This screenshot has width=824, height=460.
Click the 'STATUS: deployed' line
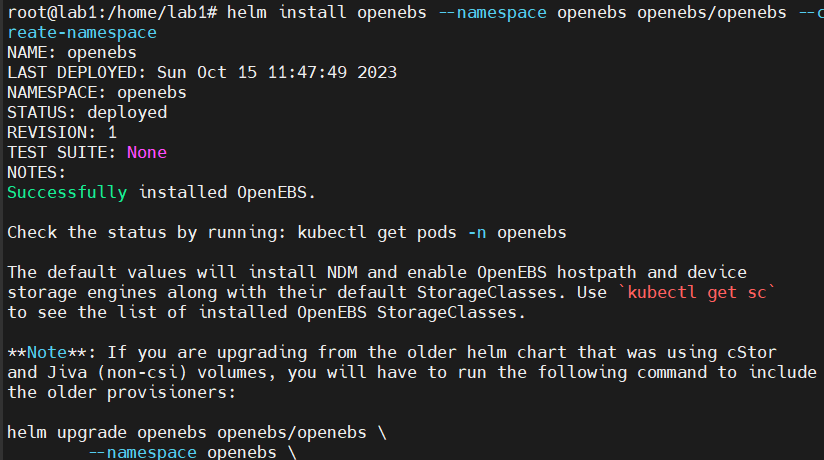(x=87, y=112)
